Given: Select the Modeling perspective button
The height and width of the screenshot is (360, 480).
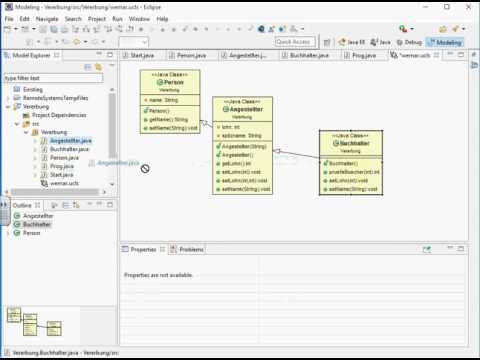Looking at the screenshot, I should point(445,42).
